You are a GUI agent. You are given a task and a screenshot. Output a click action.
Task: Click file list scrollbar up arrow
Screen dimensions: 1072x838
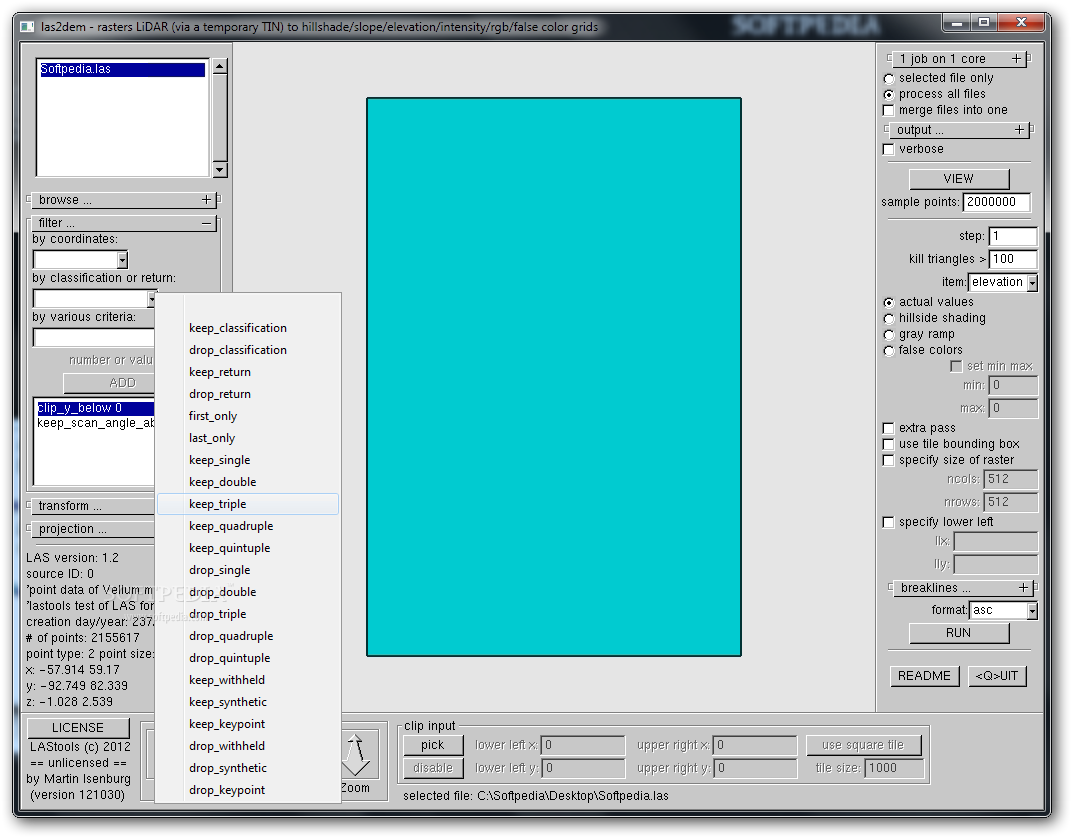tap(219, 66)
